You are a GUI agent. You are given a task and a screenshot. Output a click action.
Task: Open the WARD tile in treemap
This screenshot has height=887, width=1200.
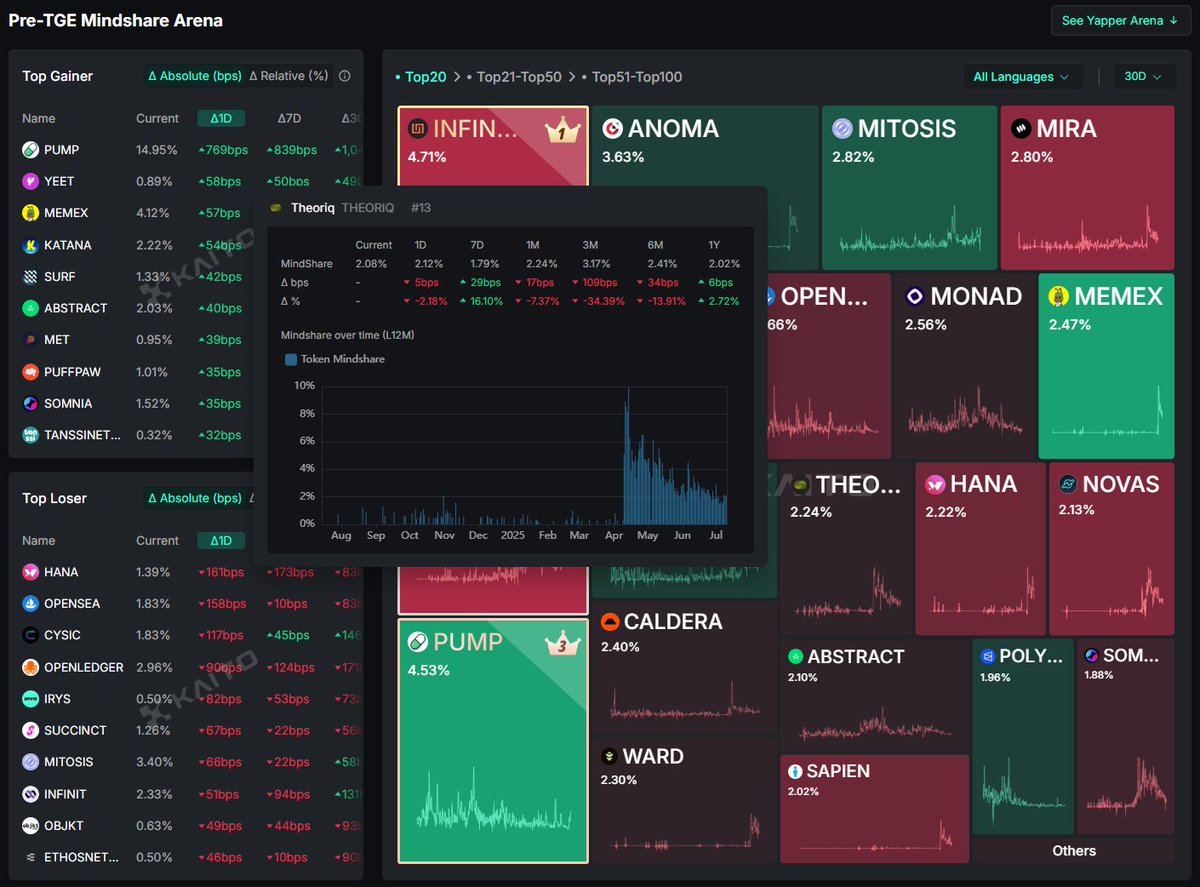[684, 800]
